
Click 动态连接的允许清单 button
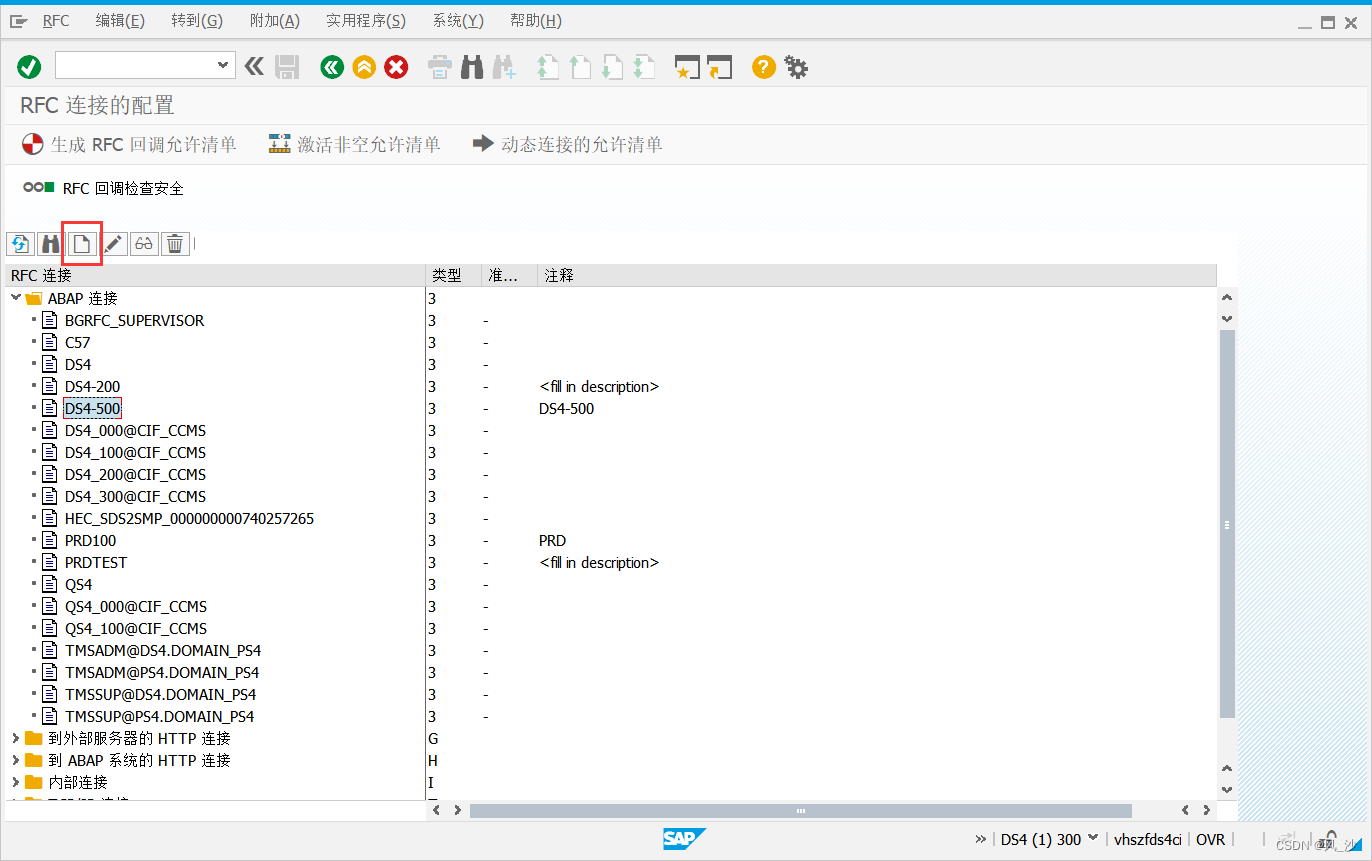[567, 145]
